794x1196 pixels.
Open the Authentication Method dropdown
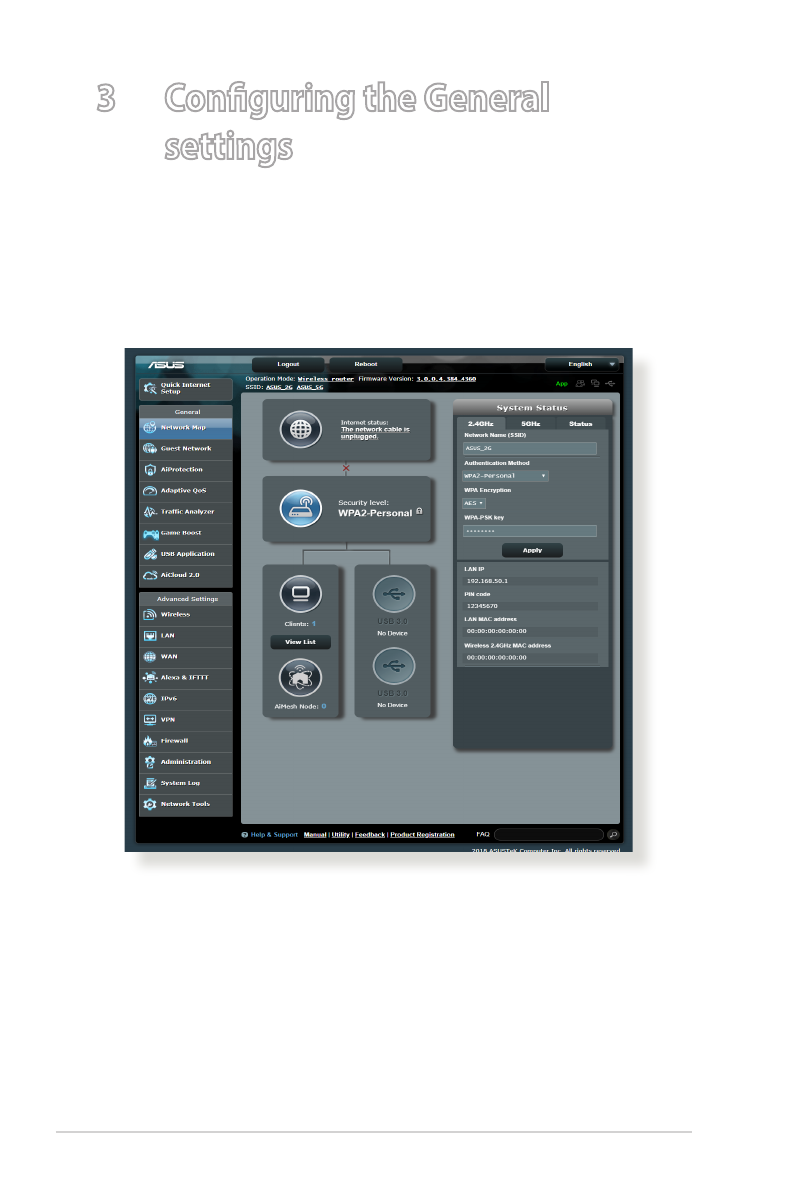(506, 476)
